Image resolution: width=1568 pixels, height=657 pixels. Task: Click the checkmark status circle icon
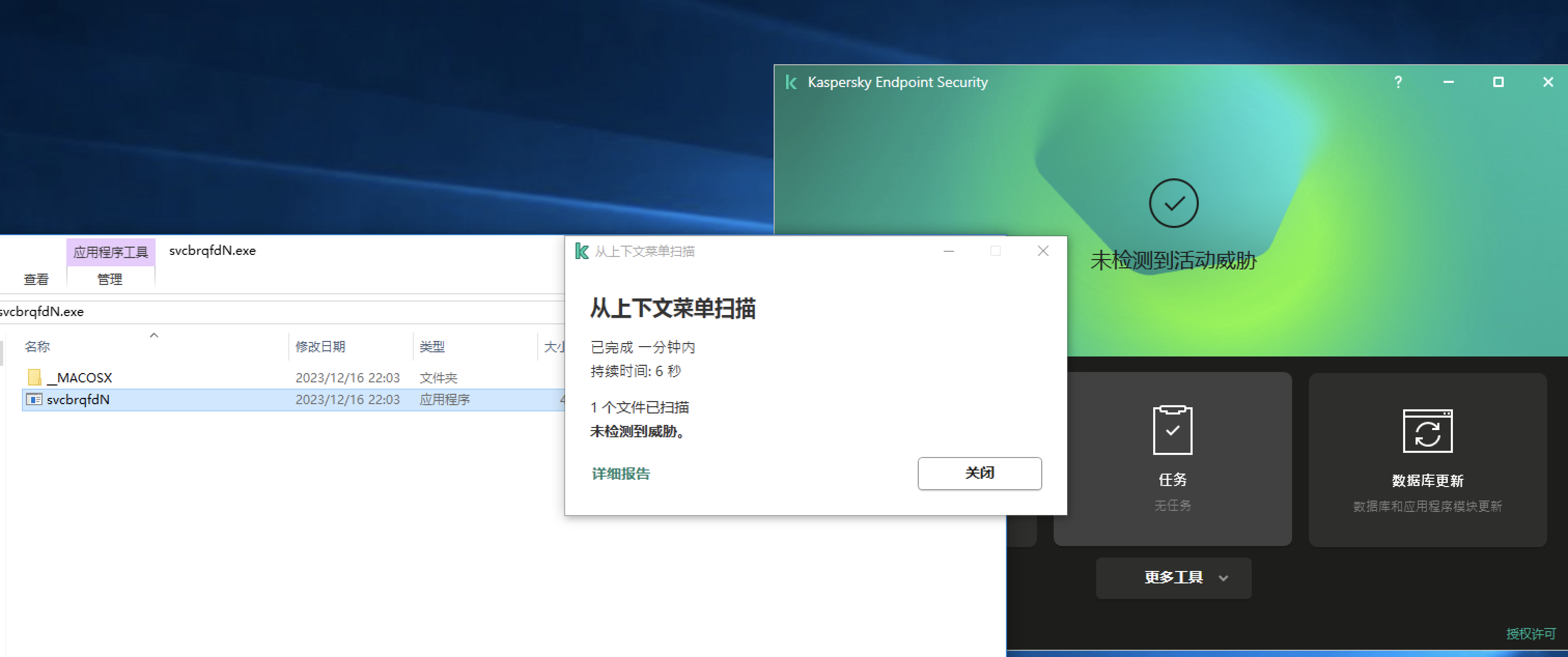pyautogui.click(x=1173, y=203)
